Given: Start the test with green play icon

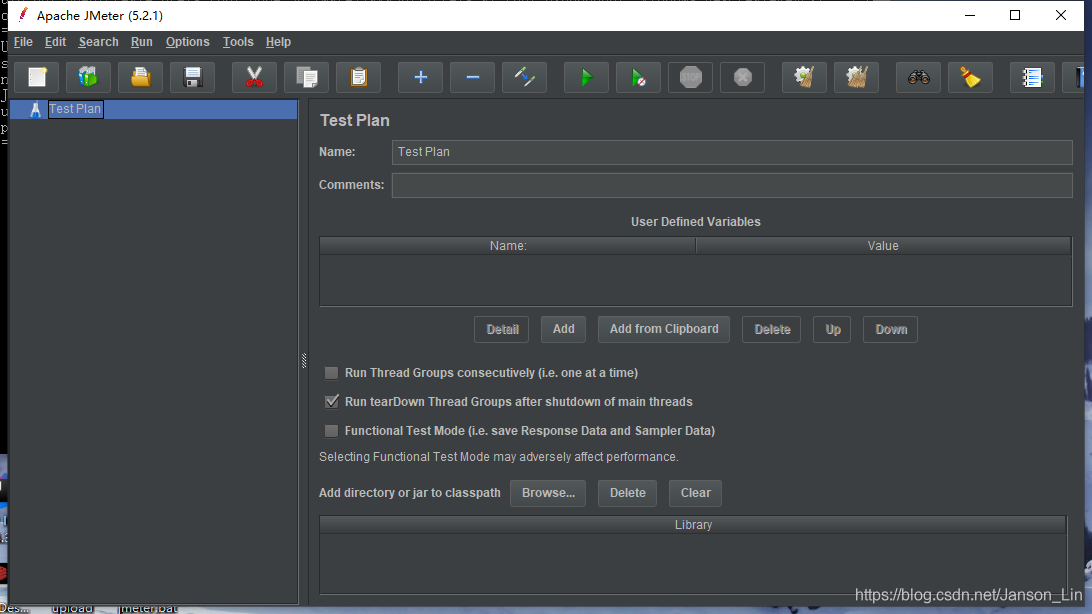Looking at the screenshot, I should (586, 77).
